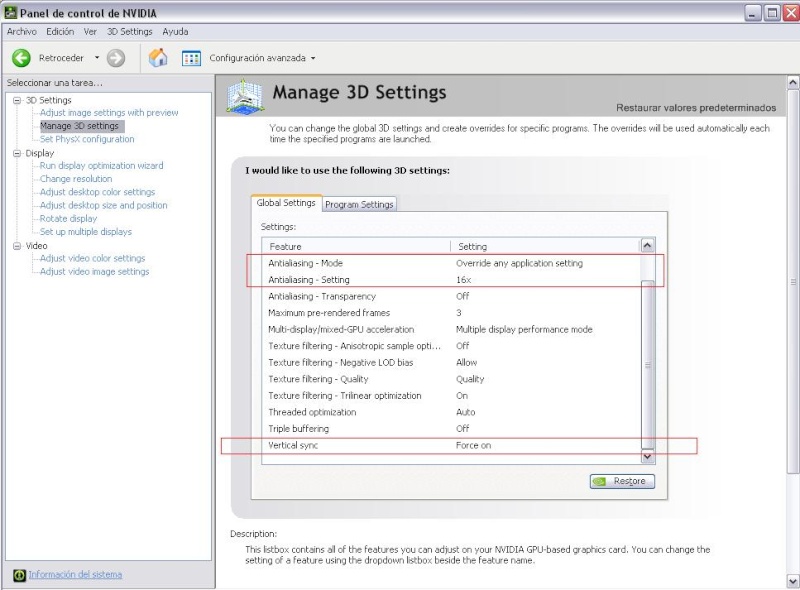800x590 pixels.
Task: Select Texture filtering - Quality row
Action: click(452, 379)
